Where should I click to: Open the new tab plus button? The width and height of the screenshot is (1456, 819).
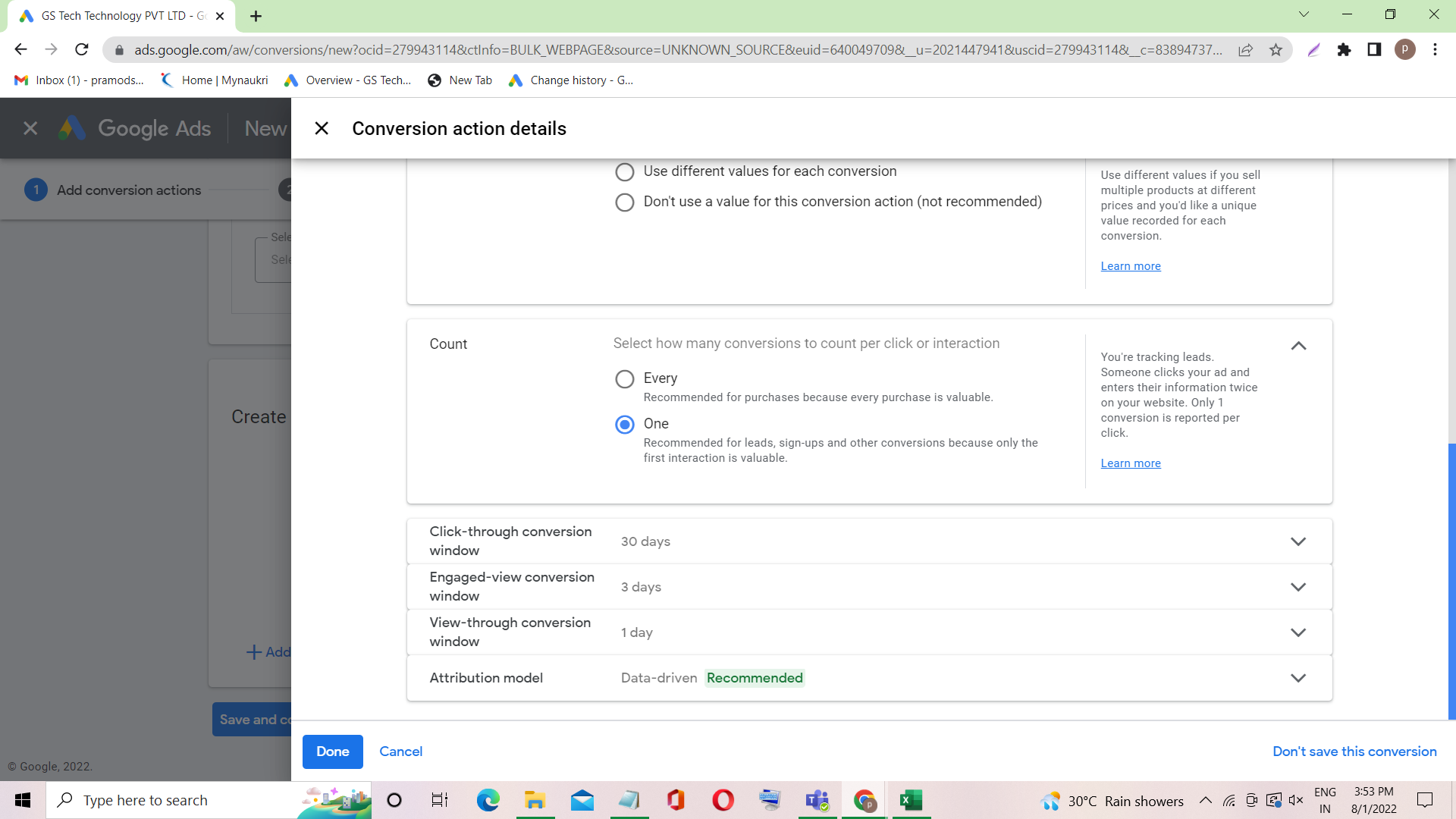[256, 16]
